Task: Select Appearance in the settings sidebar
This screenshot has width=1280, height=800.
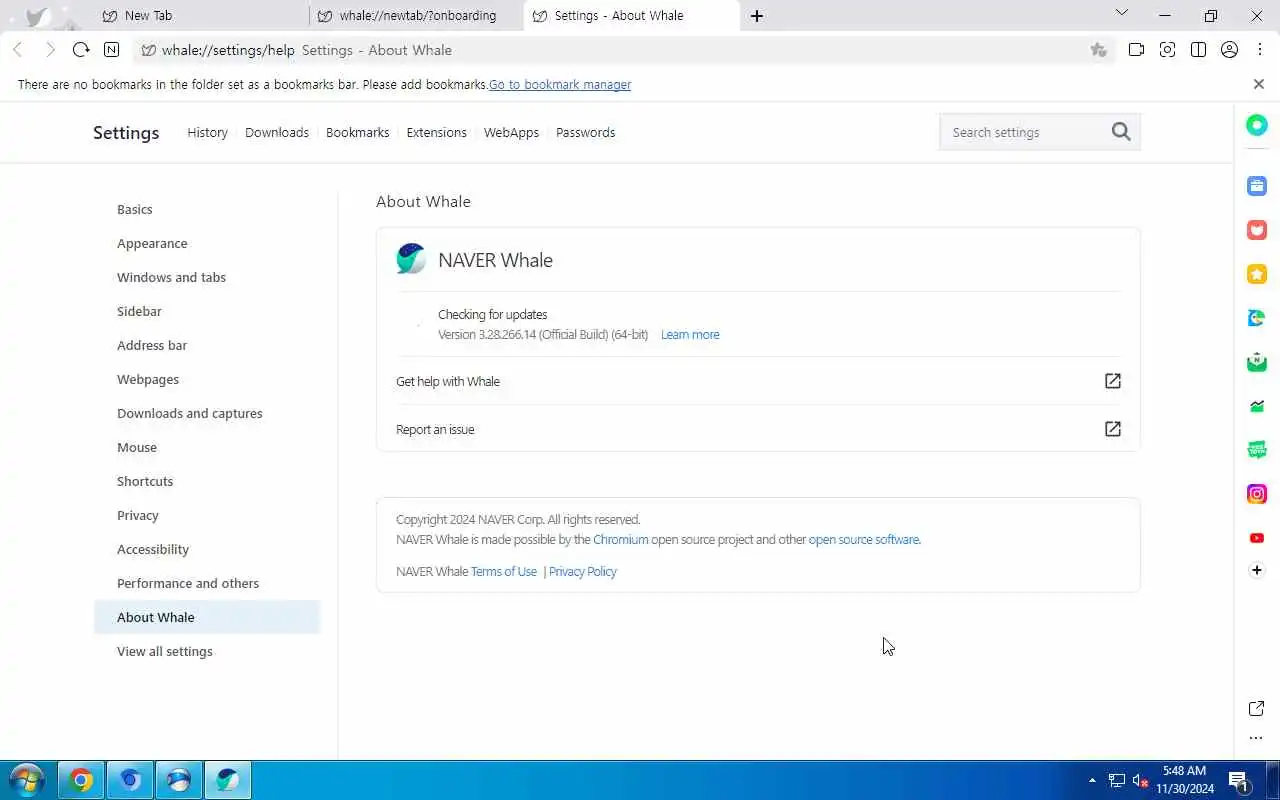Action: click(x=152, y=243)
